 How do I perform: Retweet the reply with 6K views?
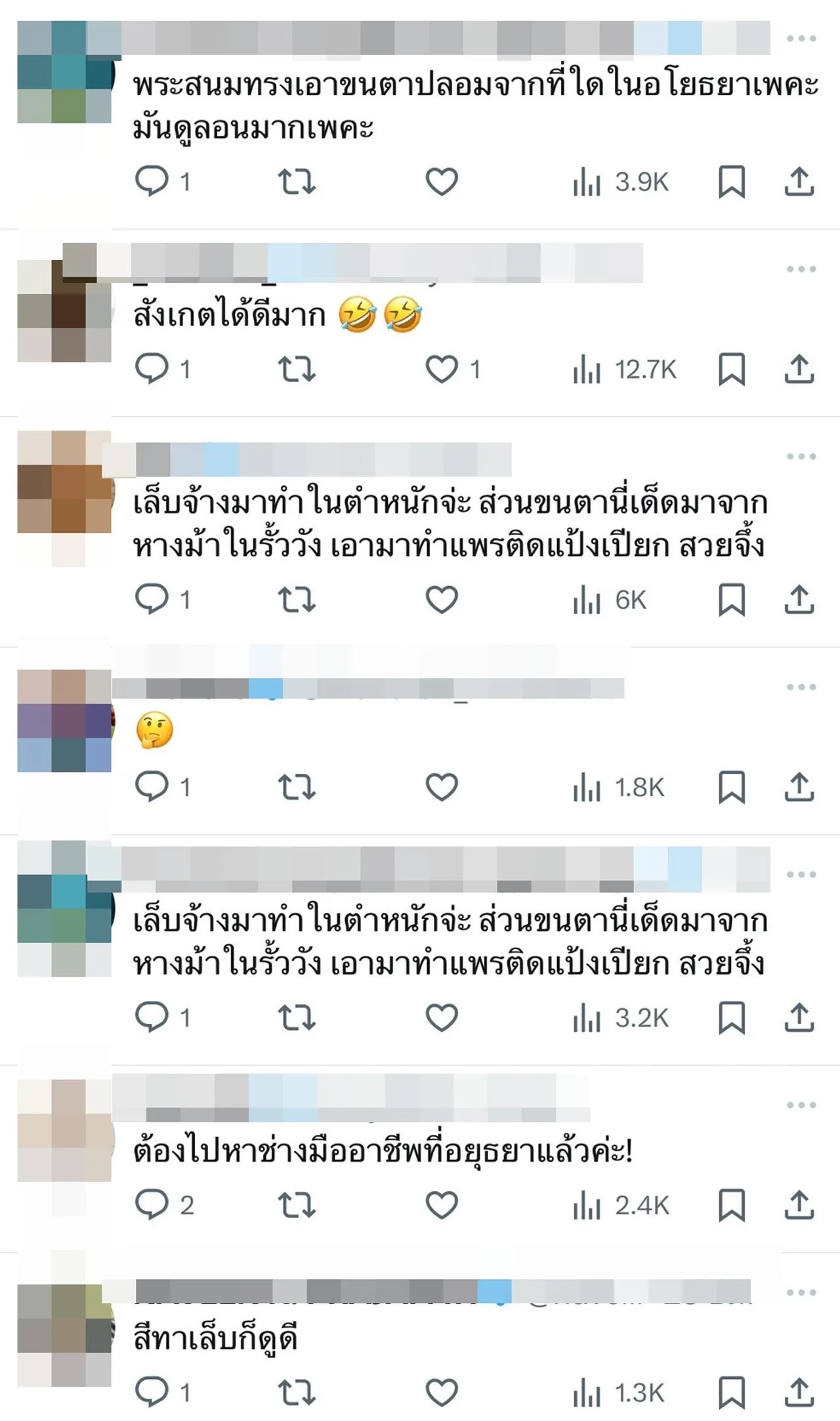click(x=297, y=600)
